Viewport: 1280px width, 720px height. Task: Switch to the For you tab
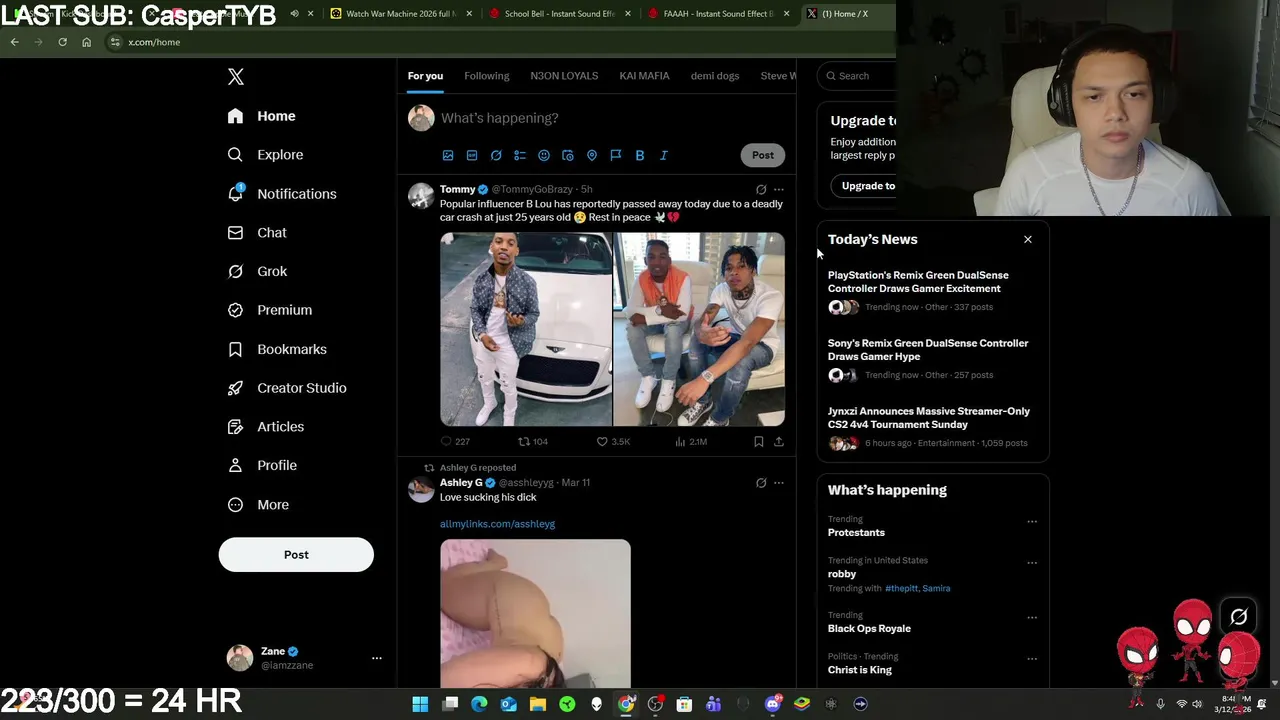tap(425, 76)
